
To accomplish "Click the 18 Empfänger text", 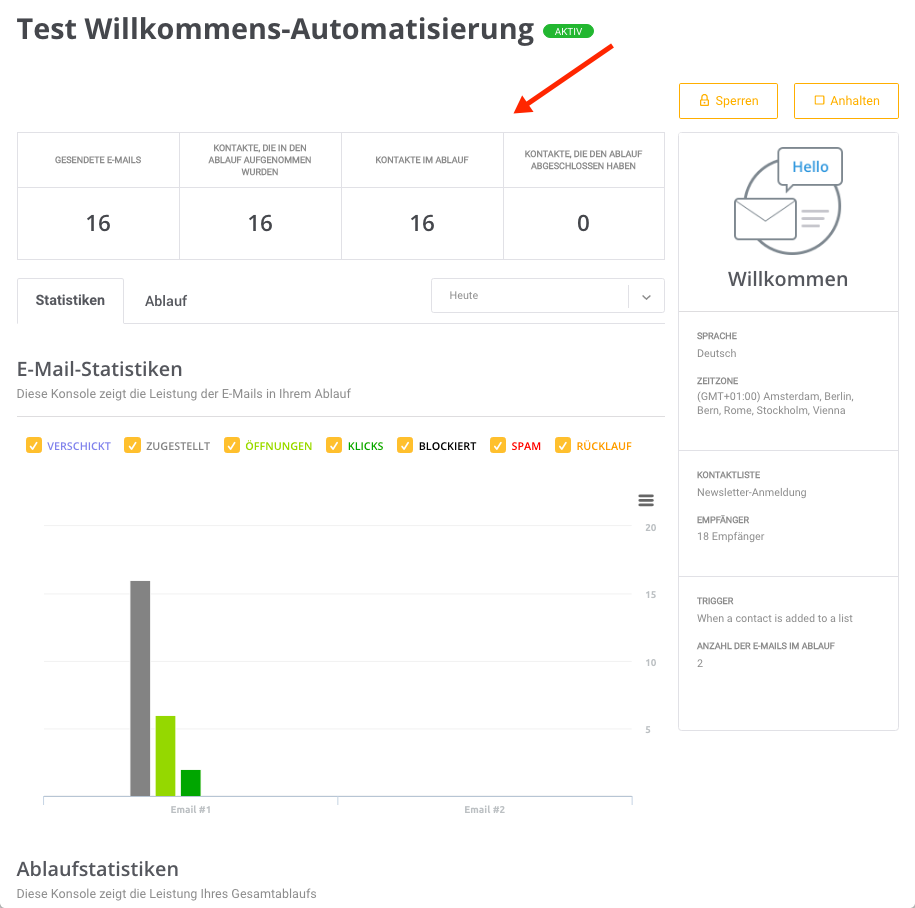I will (731, 536).
